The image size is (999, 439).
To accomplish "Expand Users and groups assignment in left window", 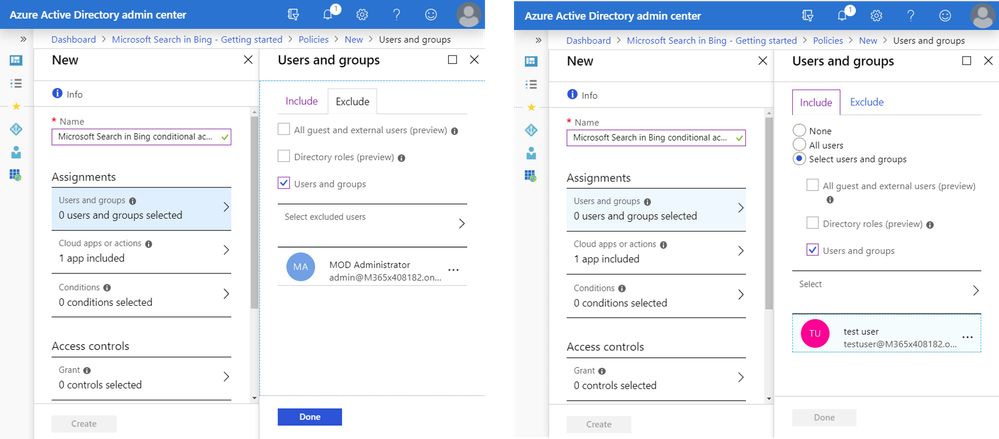I will [x=141, y=208].
